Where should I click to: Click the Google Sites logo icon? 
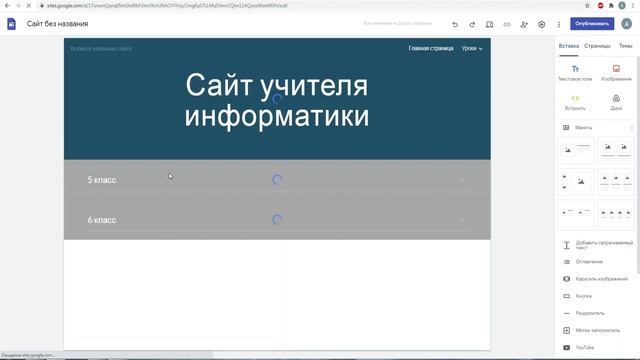(11, 24)
